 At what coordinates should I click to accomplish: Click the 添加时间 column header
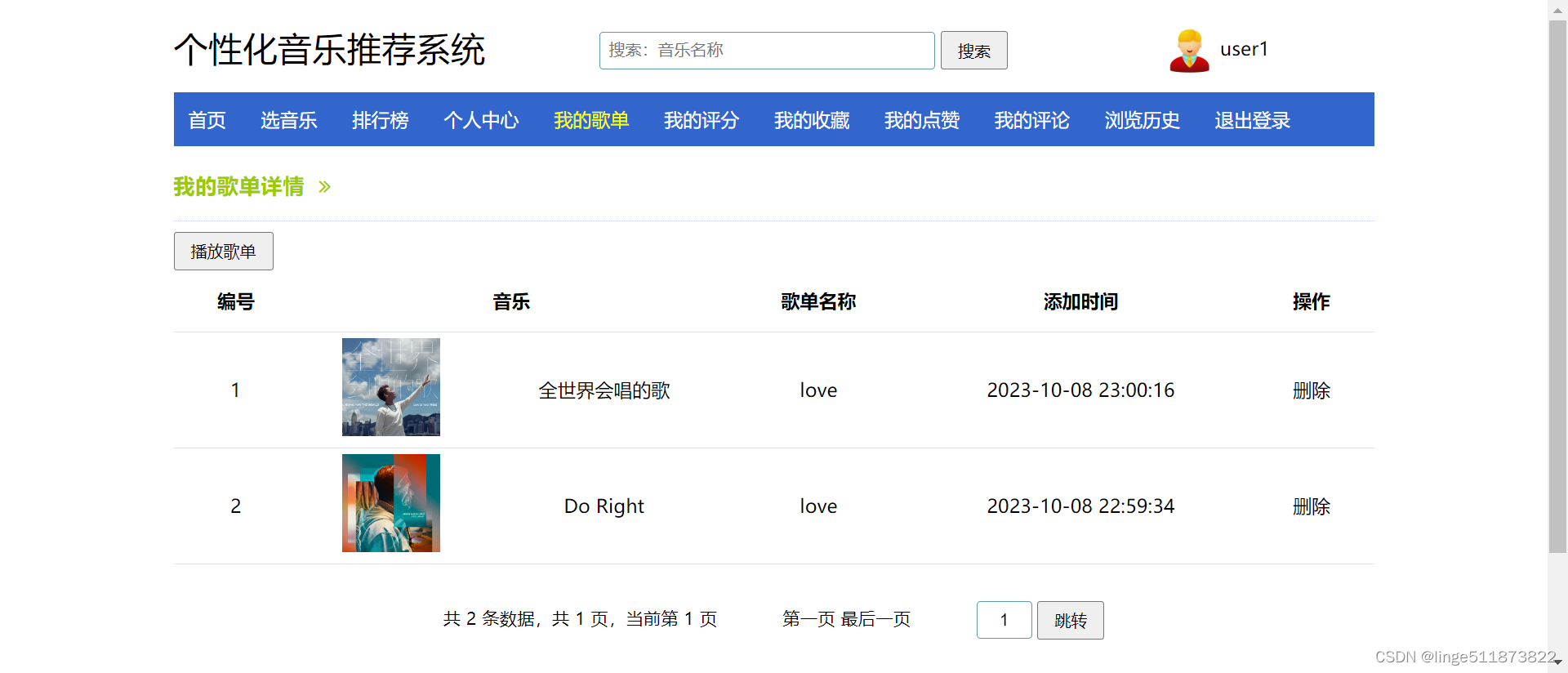coord(1080,301)
